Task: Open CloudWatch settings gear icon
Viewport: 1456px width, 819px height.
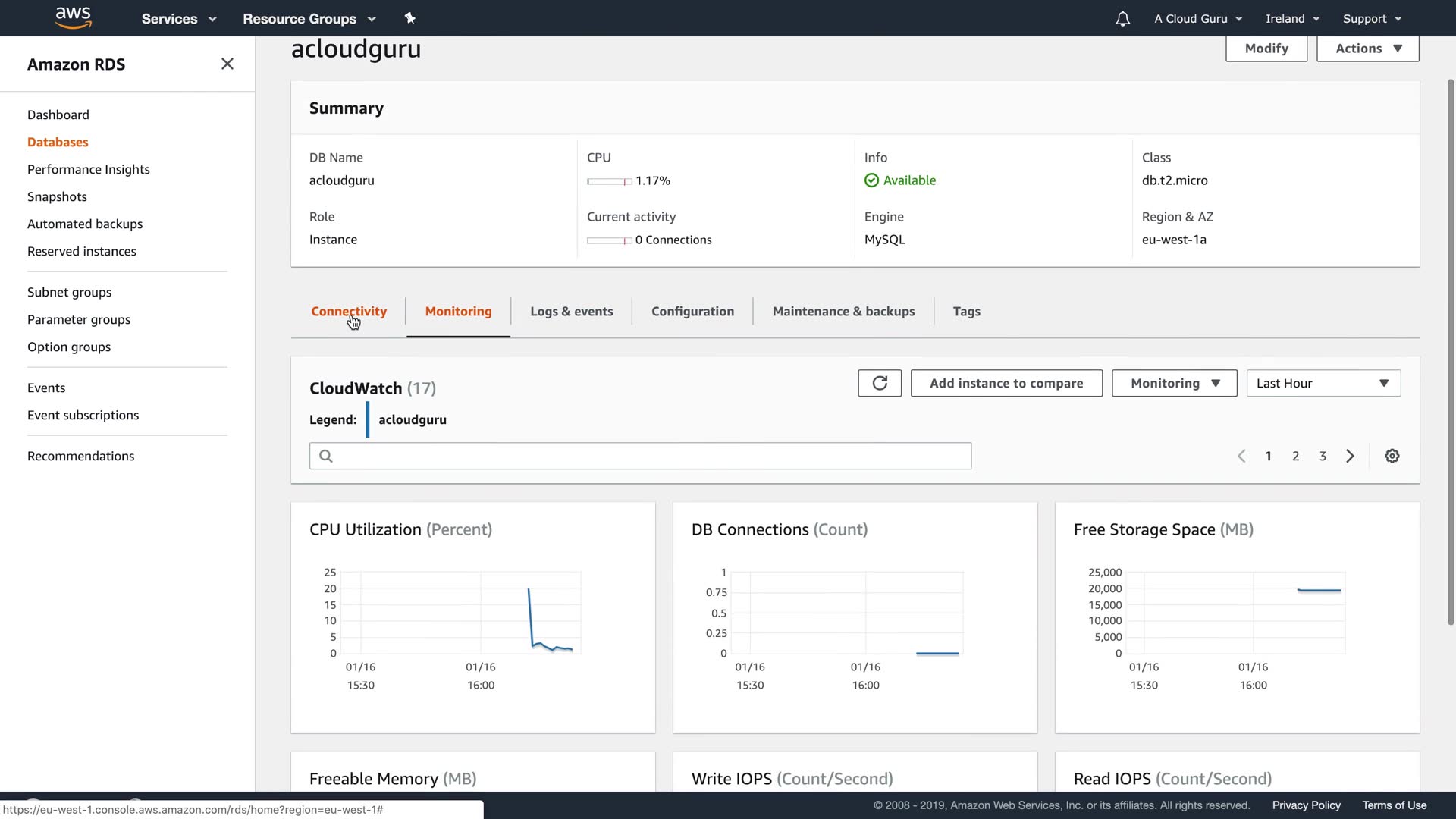Action: (x=1392, y=457)
